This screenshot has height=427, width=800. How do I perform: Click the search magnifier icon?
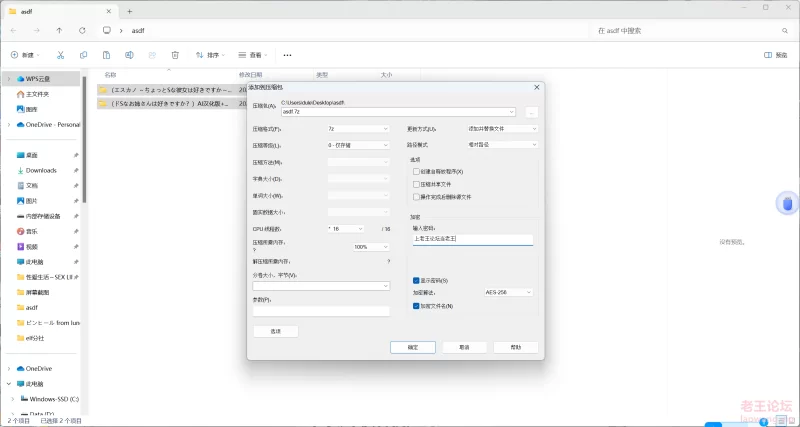coord(785,31)
